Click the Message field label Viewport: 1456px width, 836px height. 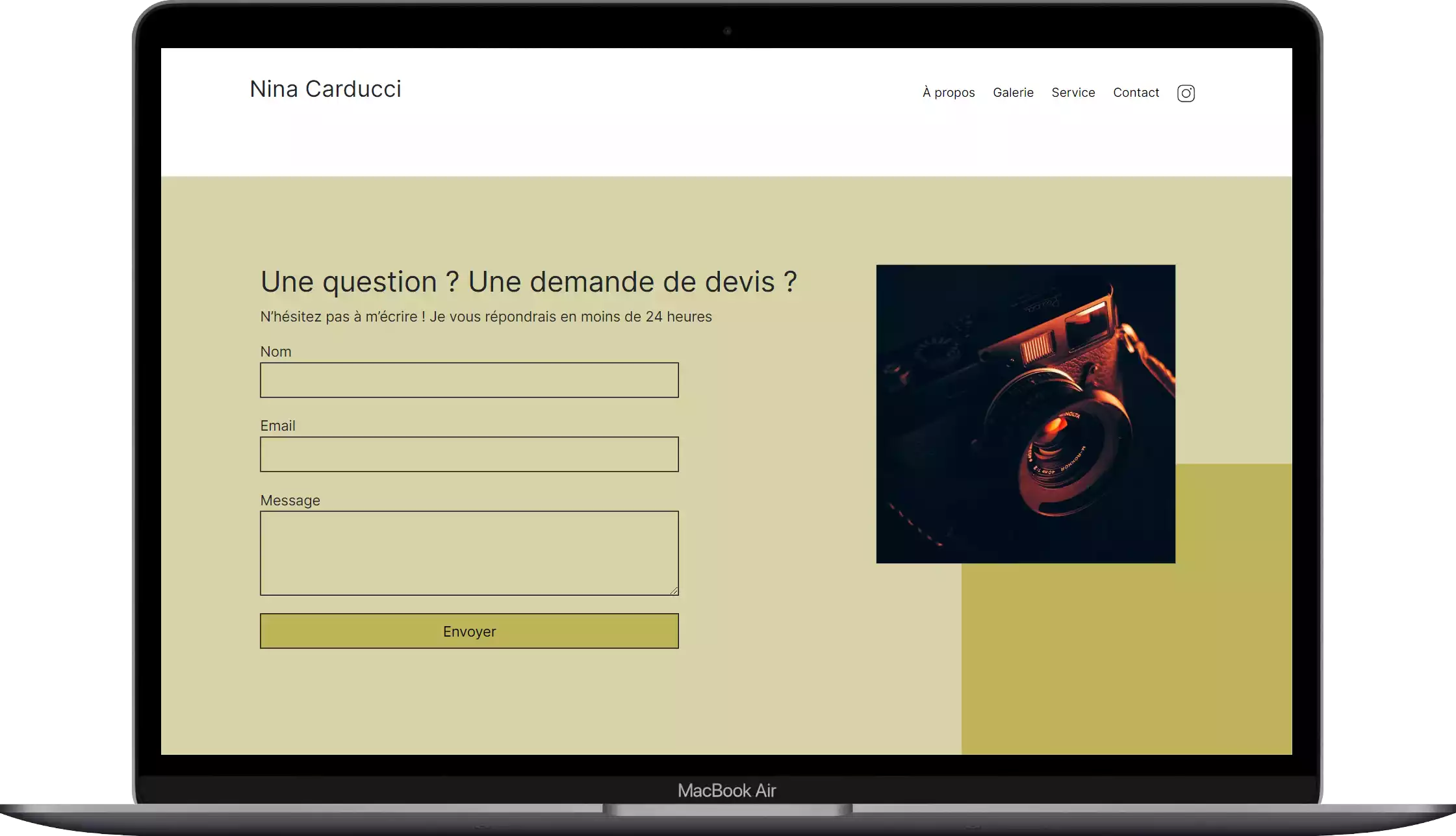point(290,500)
